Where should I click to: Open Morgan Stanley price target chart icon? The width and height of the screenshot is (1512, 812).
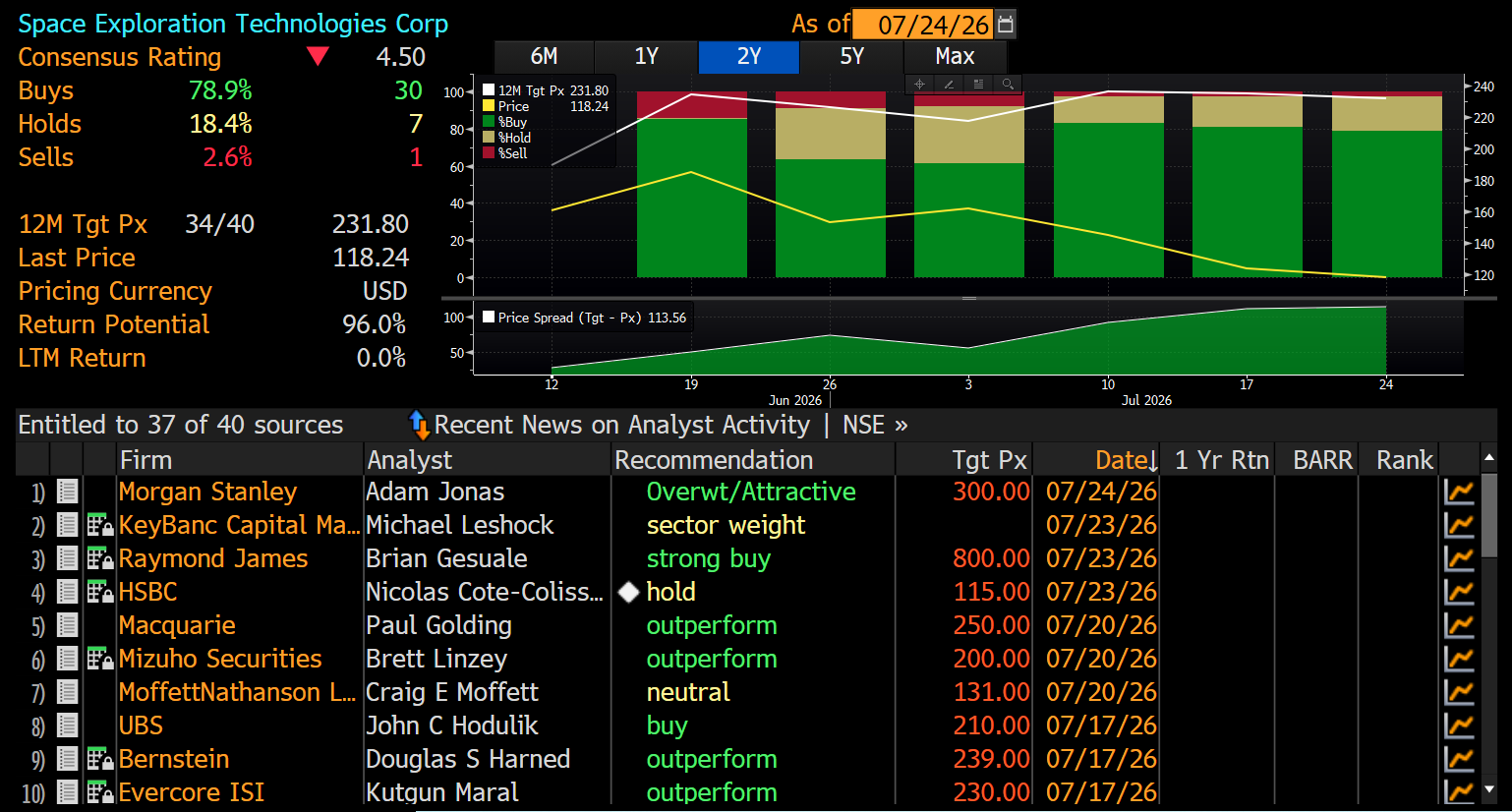[x=1459, y=492]
